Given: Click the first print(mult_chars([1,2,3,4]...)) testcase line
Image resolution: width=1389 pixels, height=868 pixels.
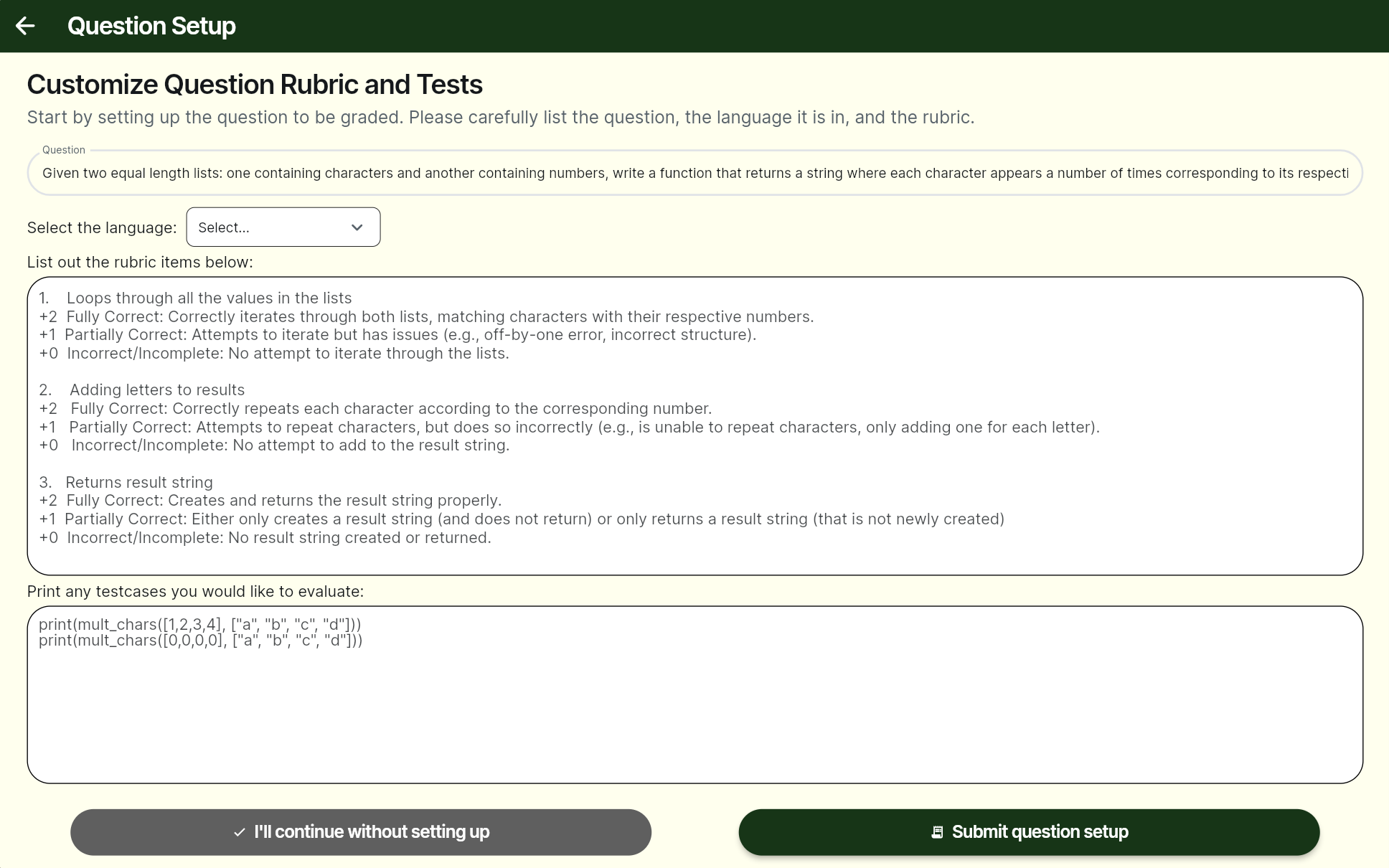Looking at the screenshot, I should 200,624.
